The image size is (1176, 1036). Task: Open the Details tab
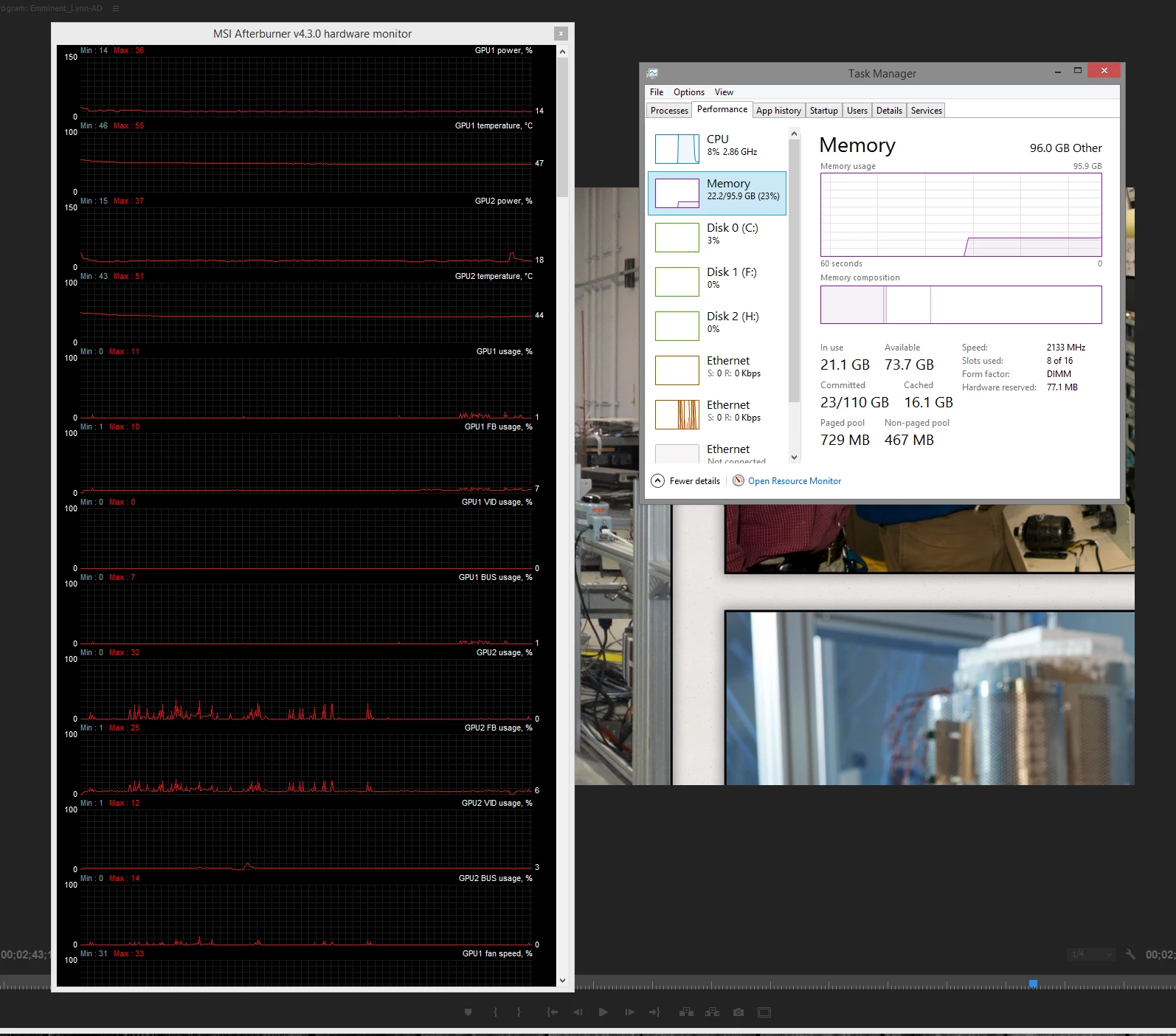tap(889, 111)
